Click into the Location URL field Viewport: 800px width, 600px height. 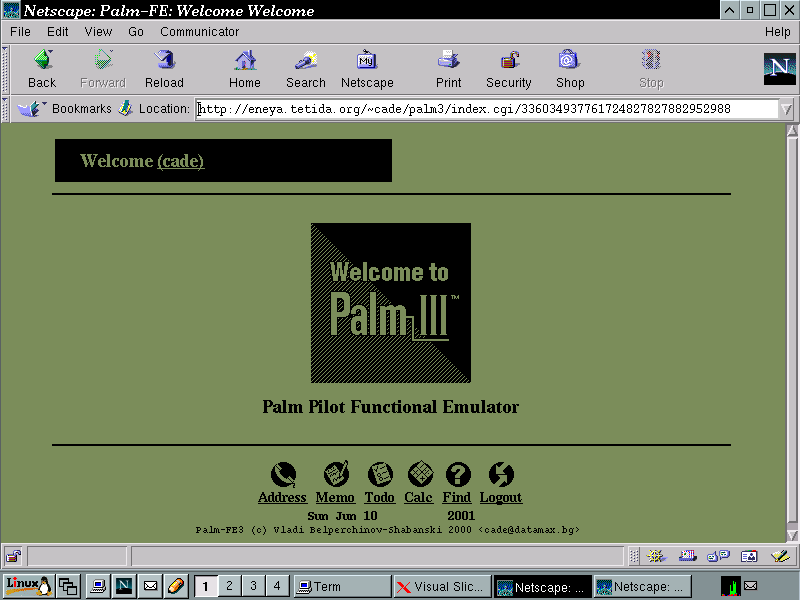click(487, 109)
